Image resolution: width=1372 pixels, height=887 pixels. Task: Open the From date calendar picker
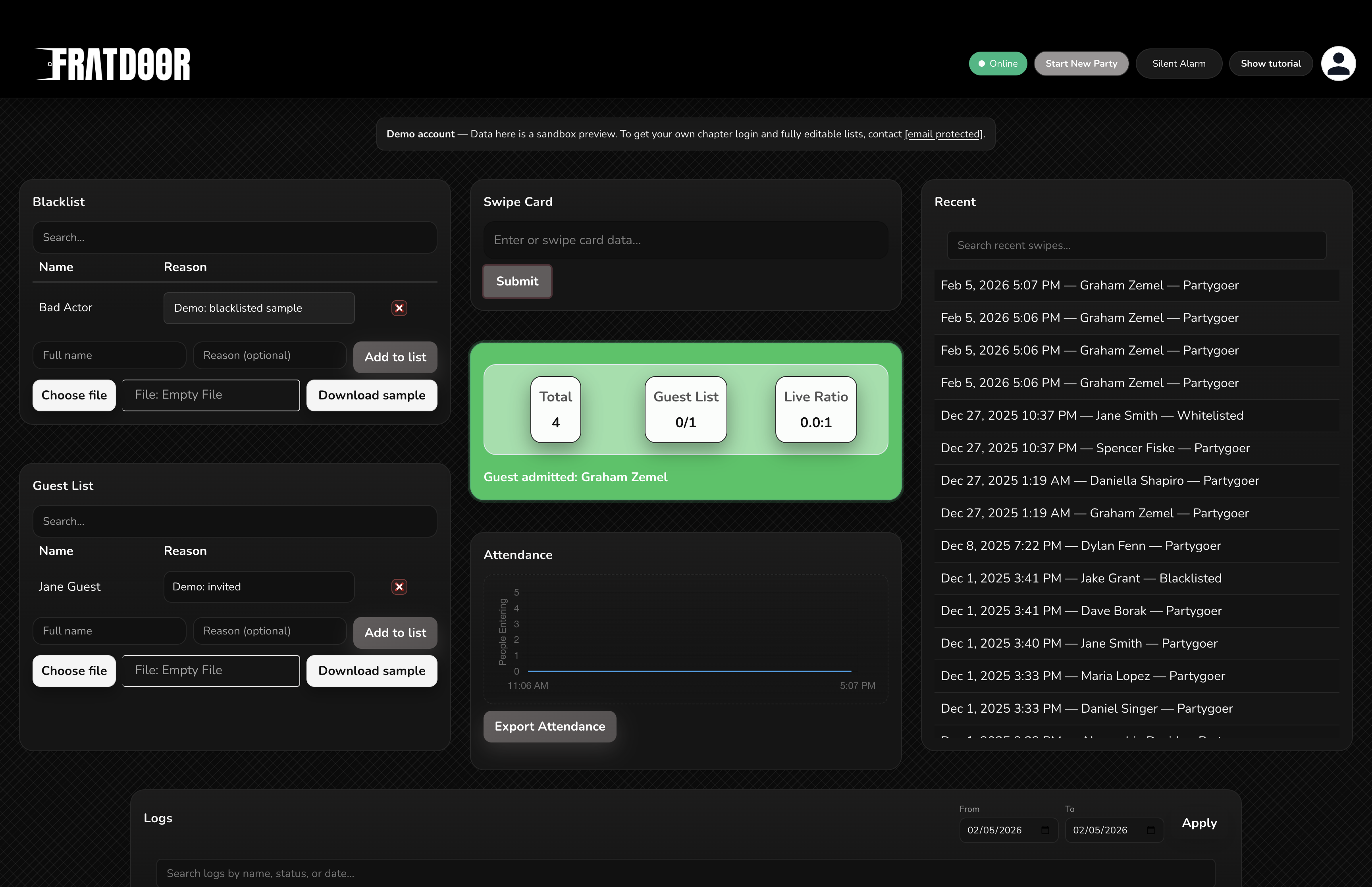coord(1045,830)
